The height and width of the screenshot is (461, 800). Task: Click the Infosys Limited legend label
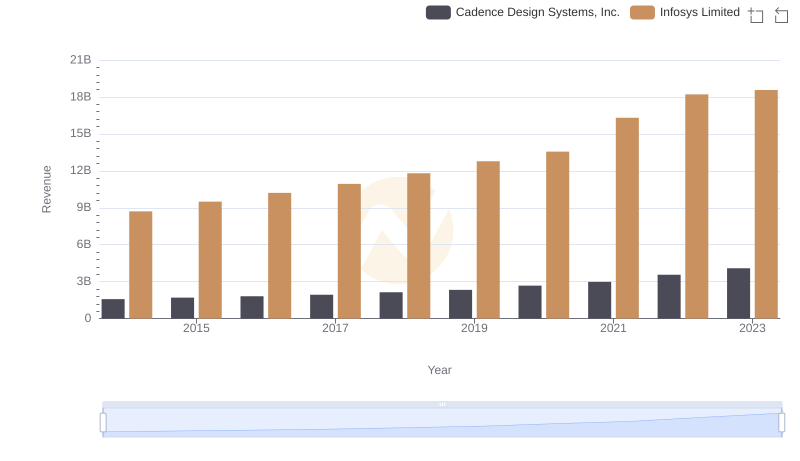tap(699, 12)
